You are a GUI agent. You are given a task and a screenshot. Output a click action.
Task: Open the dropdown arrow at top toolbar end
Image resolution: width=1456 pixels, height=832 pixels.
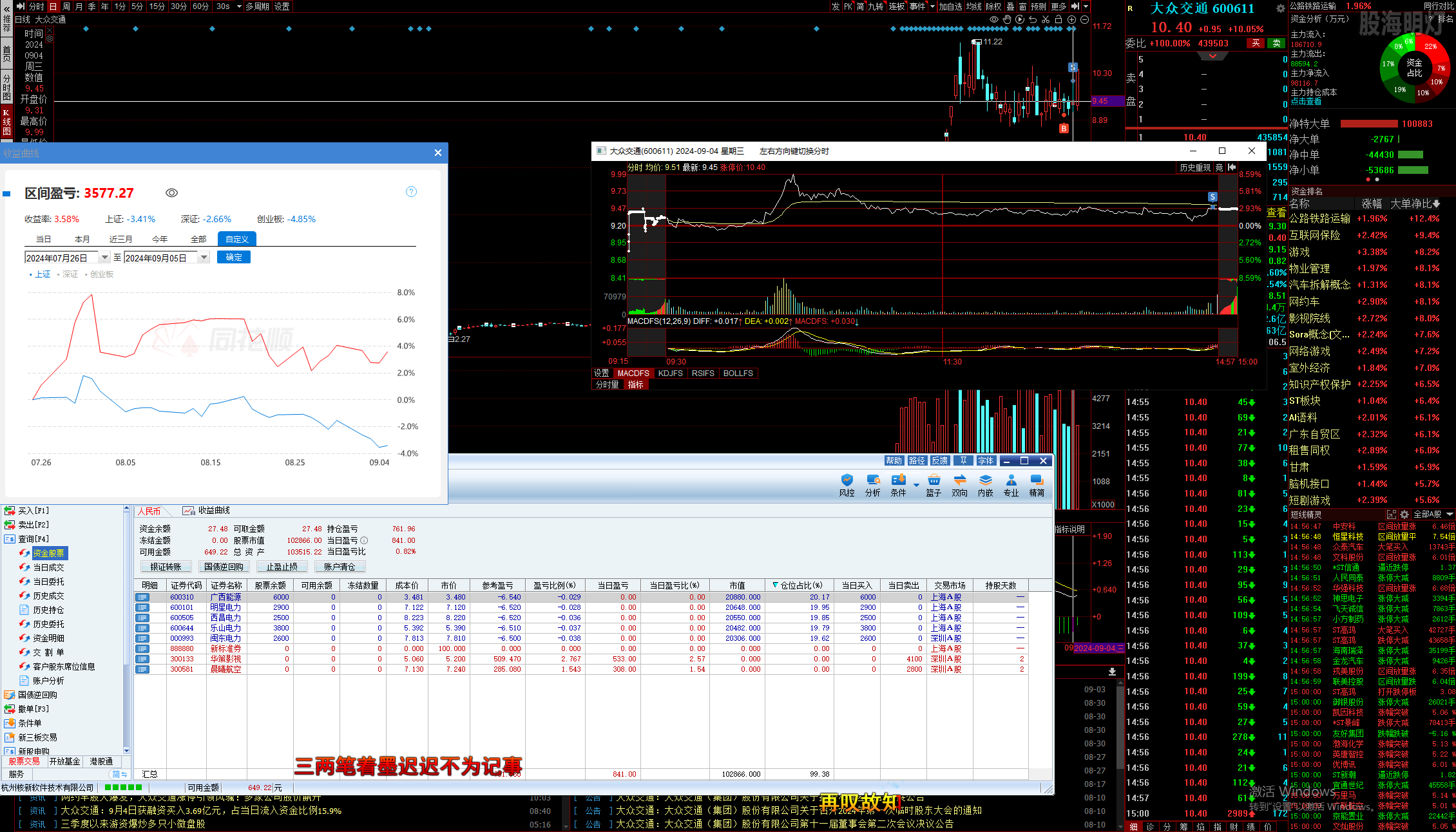point(1086,6)
